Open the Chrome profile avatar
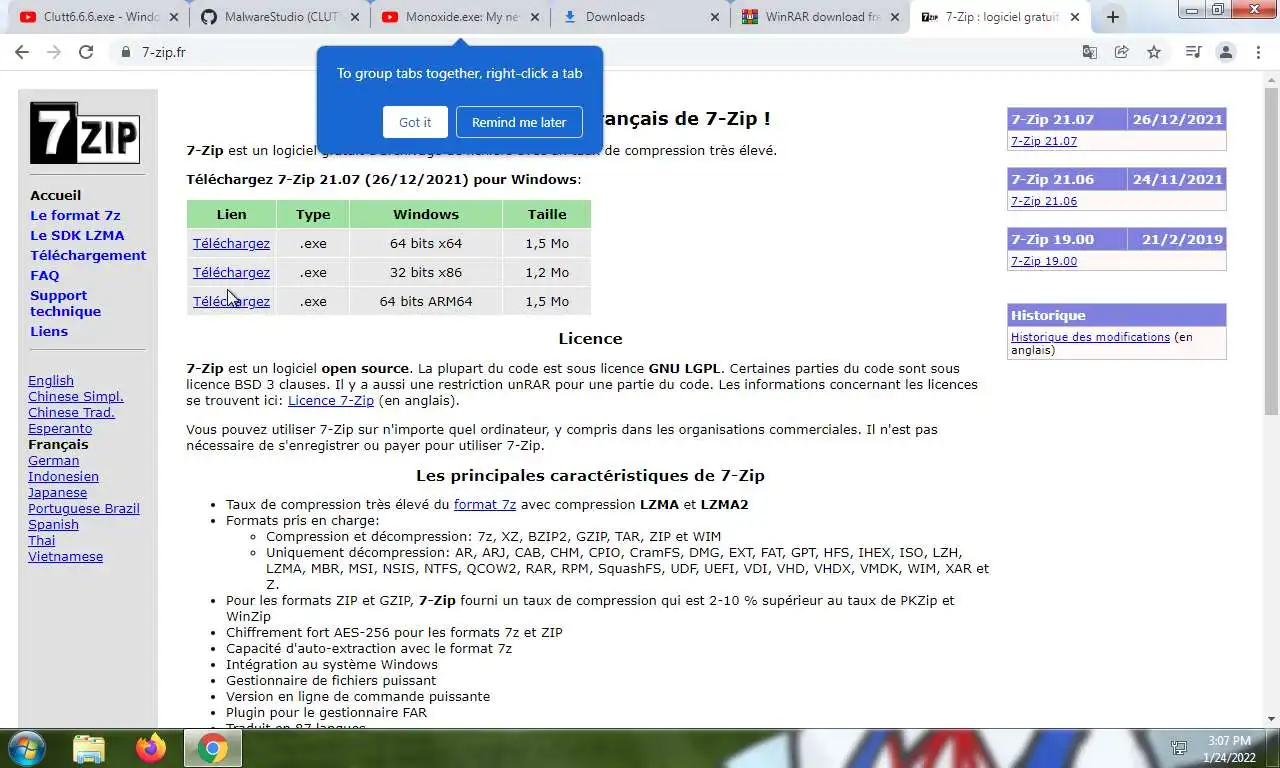The height and width of the screenshot is (768, 1280). point(1226,52)
